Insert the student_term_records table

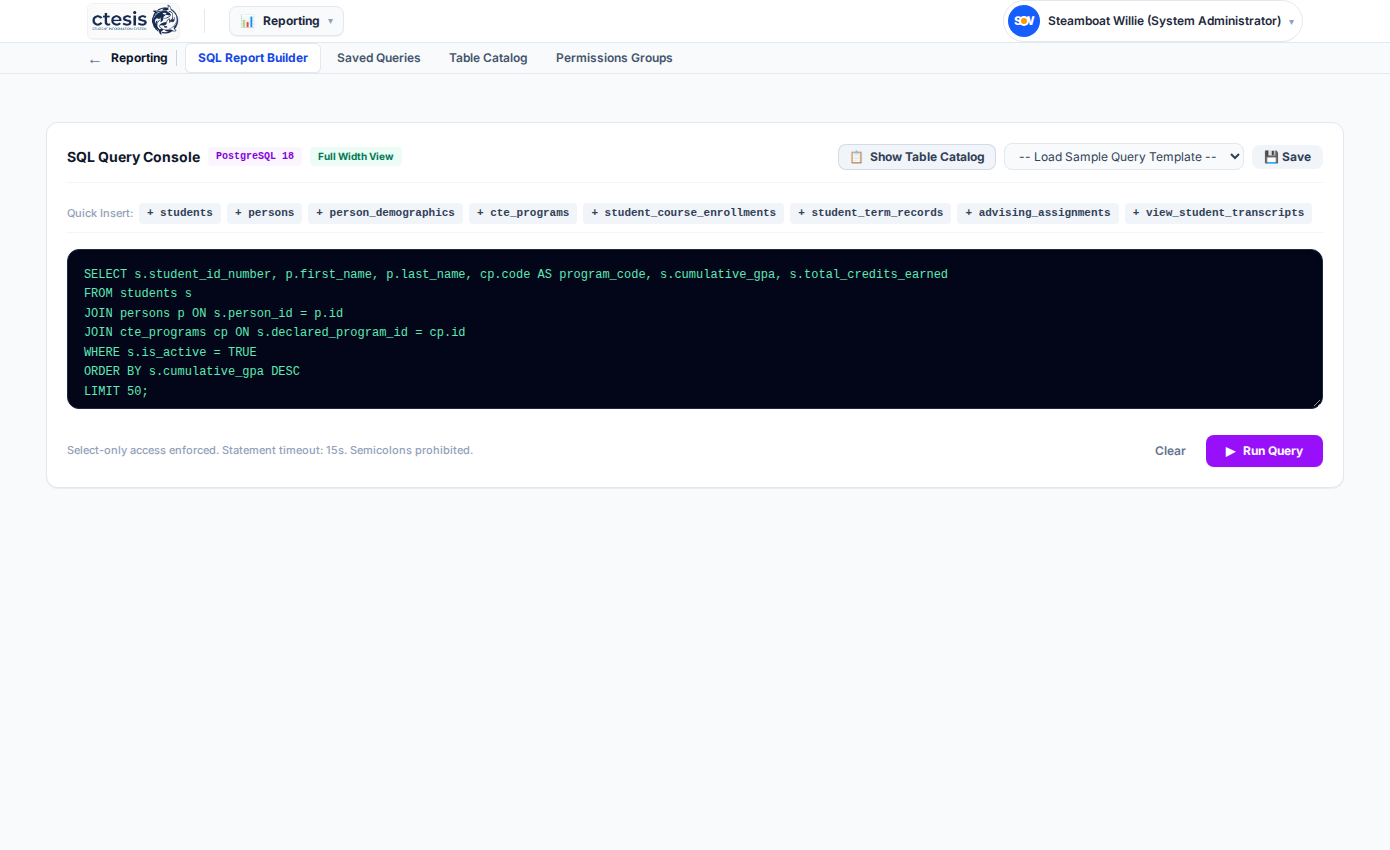point(871,213)
